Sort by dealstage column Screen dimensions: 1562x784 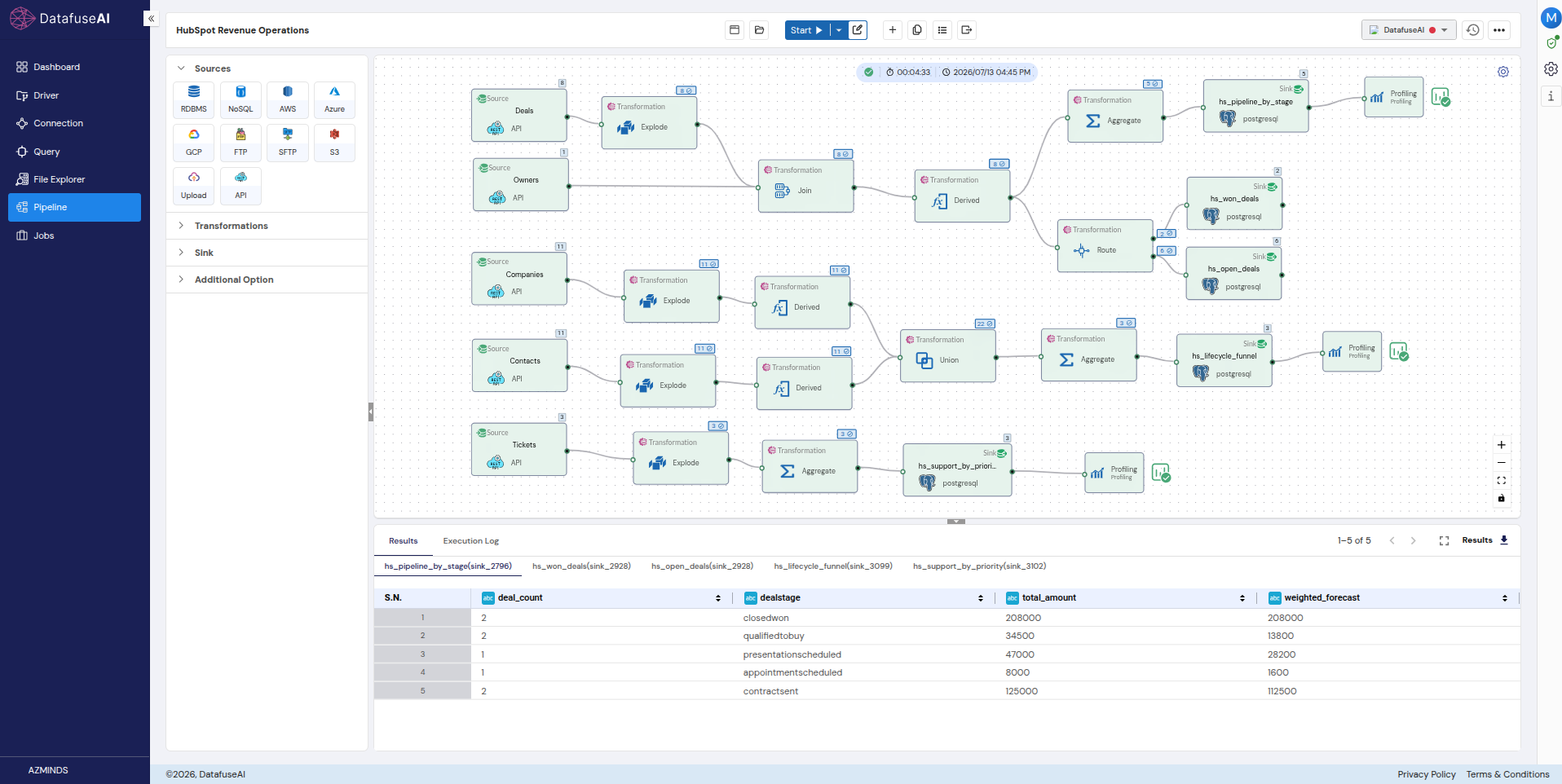(x=981, y=598)
